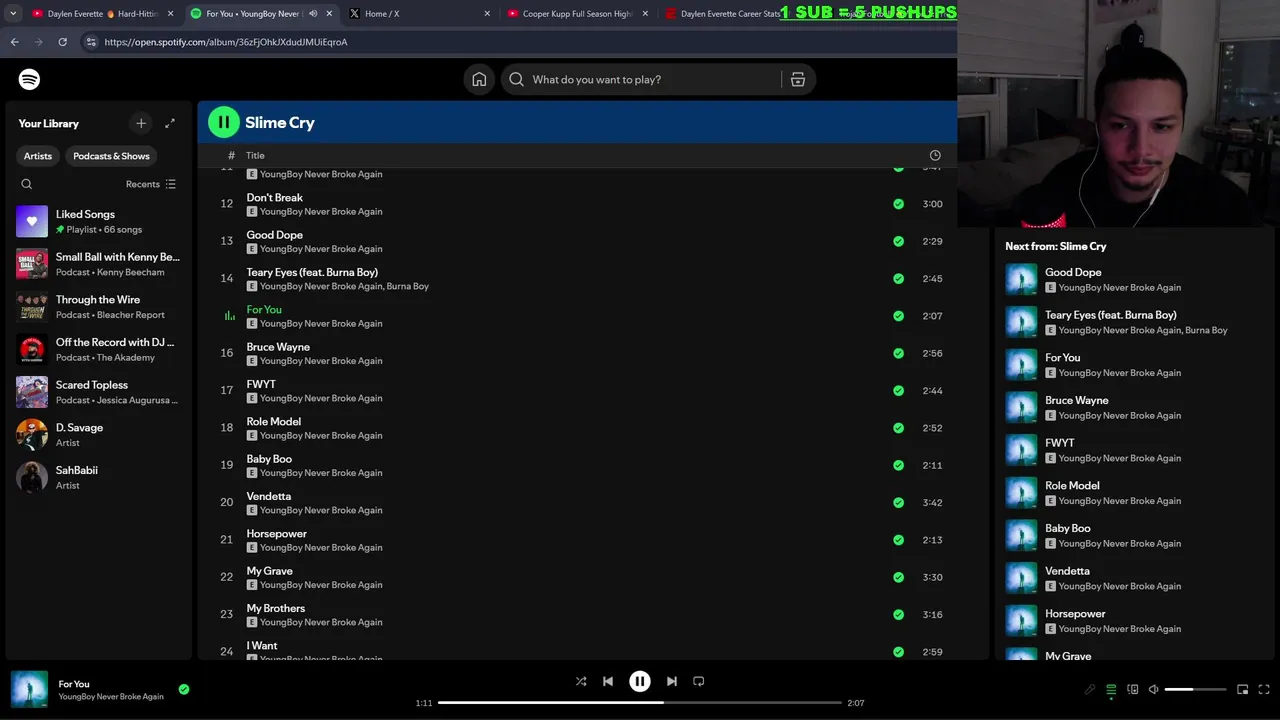The image size is (1280, 720).
Task: Toggle shuffle in player bar
Action: click(x=581, y=681)
